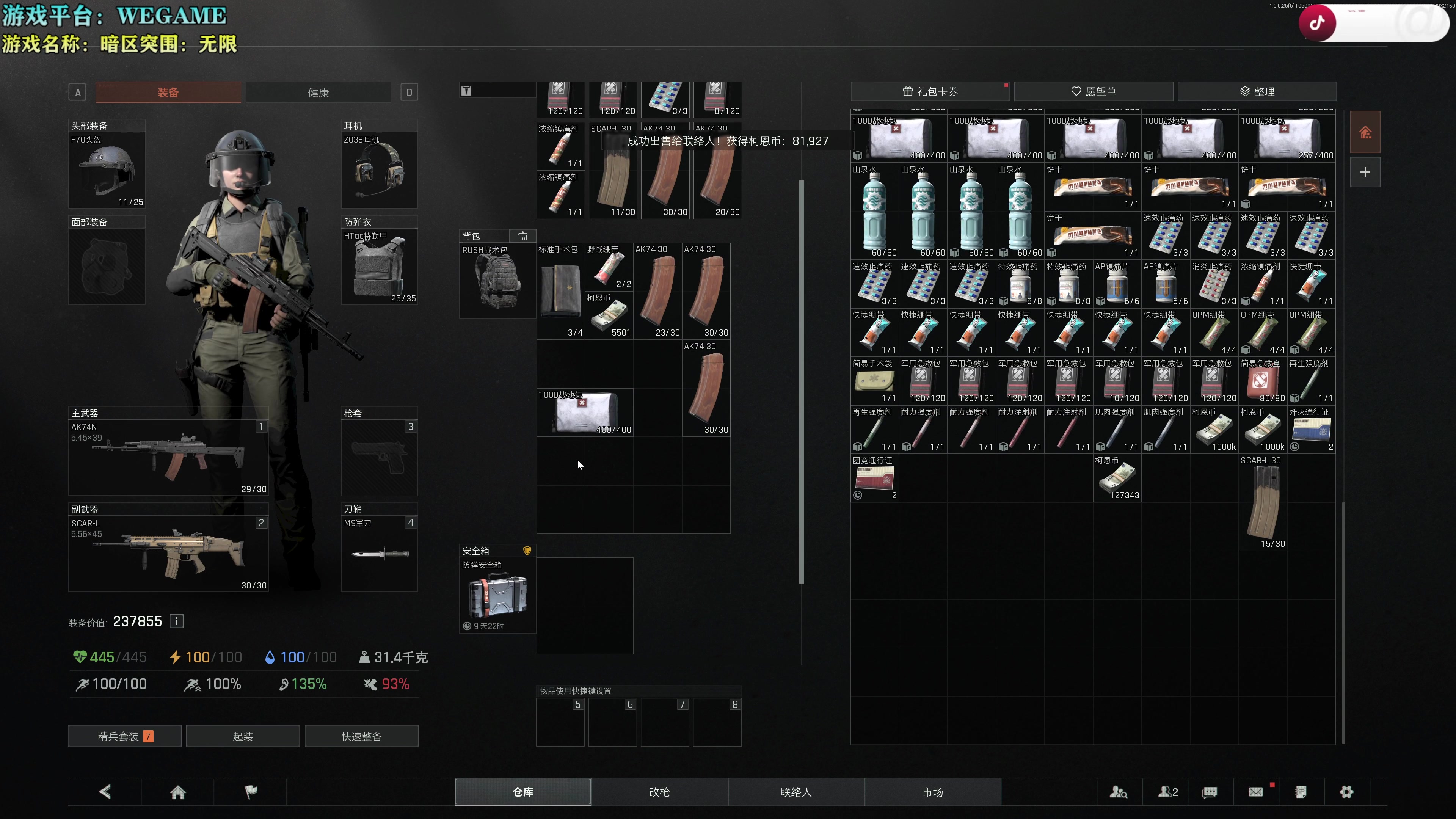The height and width of the screenshot is (819, 1456).
Task: Open the team members icon showing 2
Action: point(1168,792)
